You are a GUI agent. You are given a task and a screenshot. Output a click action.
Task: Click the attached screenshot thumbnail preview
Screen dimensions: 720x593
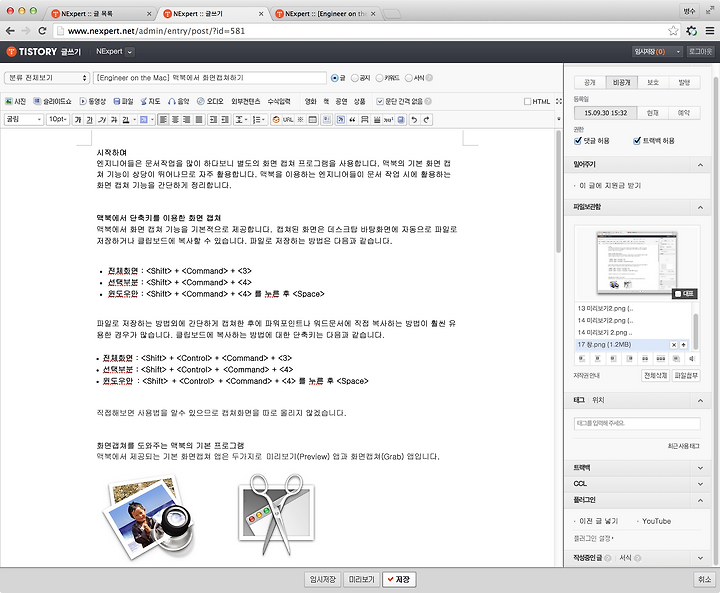[x=636, y=263]
